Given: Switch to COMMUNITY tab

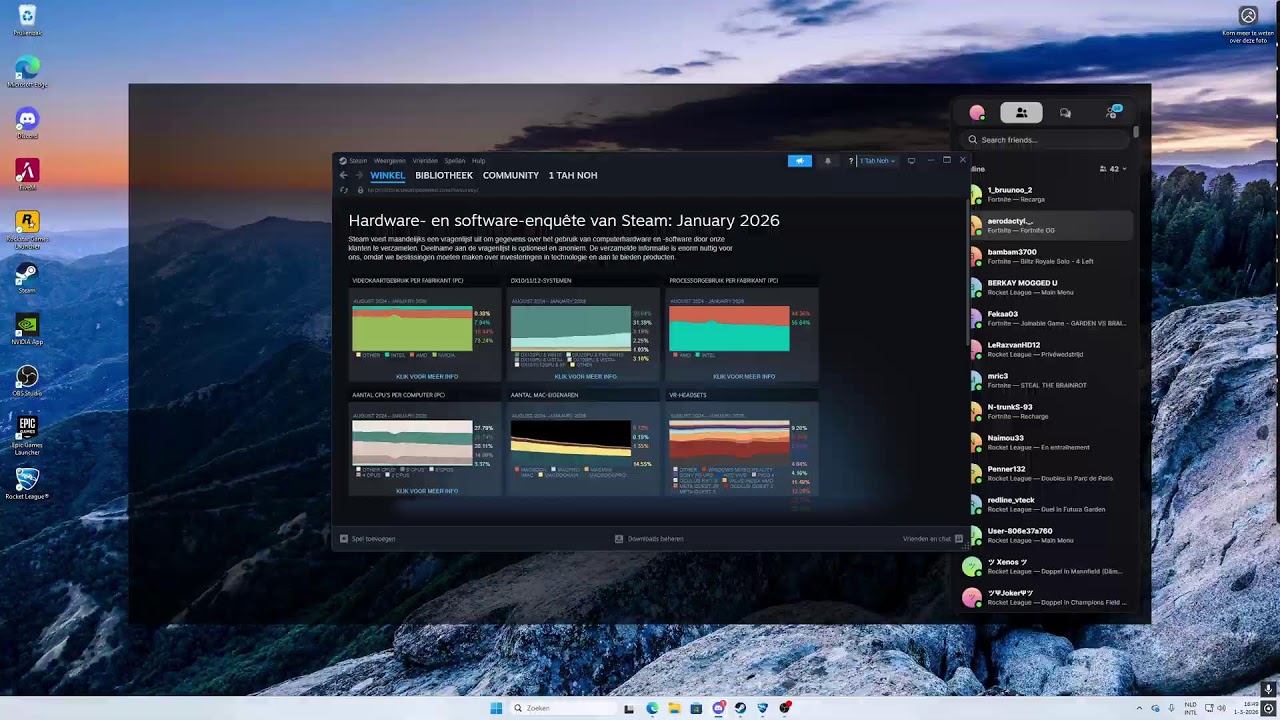Looking at the screenshot, I should (511, 175).
